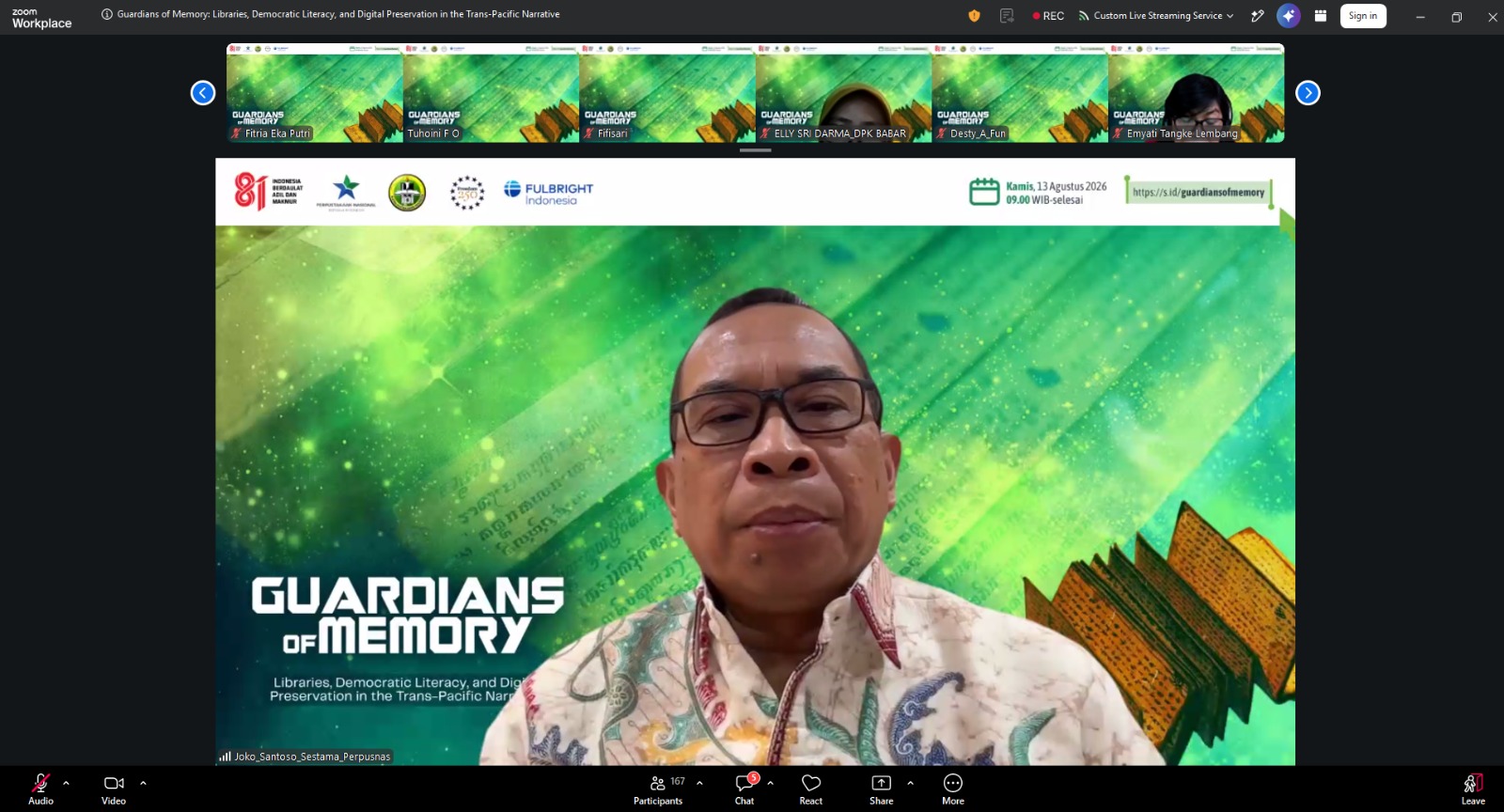Open Custom Live Streaming Service dropdown
This screenshot has height=812, width=1504.
coord(1156,16)
